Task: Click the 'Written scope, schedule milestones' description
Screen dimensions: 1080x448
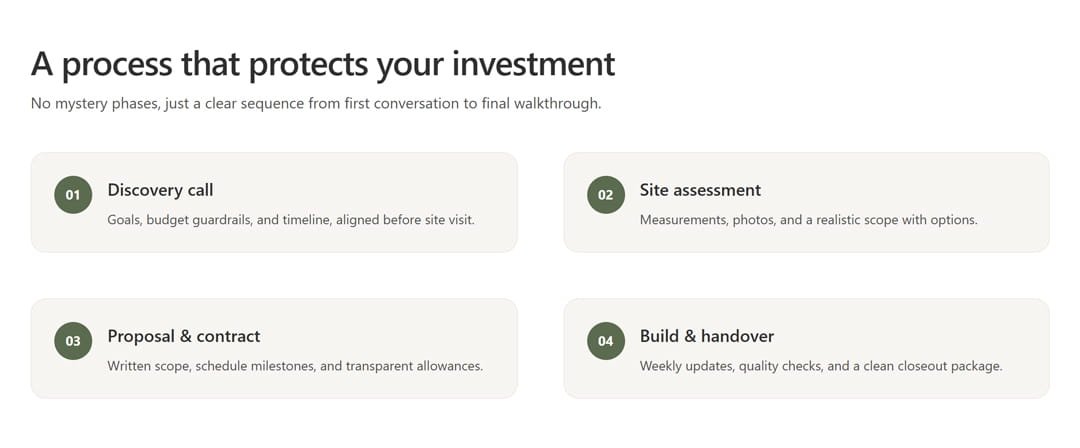Action: click(x=295, y=366)
